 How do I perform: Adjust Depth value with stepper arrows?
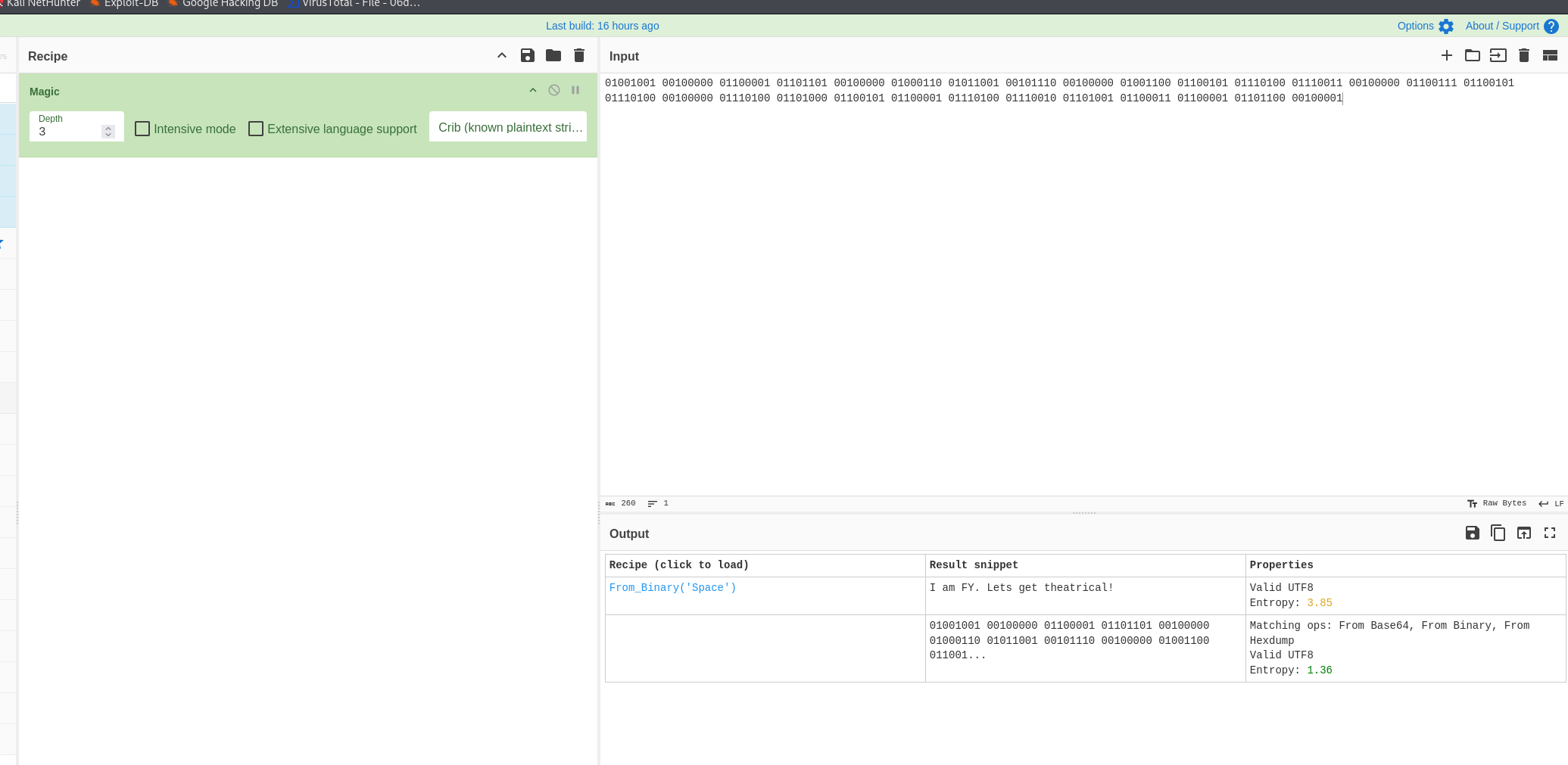108,132
